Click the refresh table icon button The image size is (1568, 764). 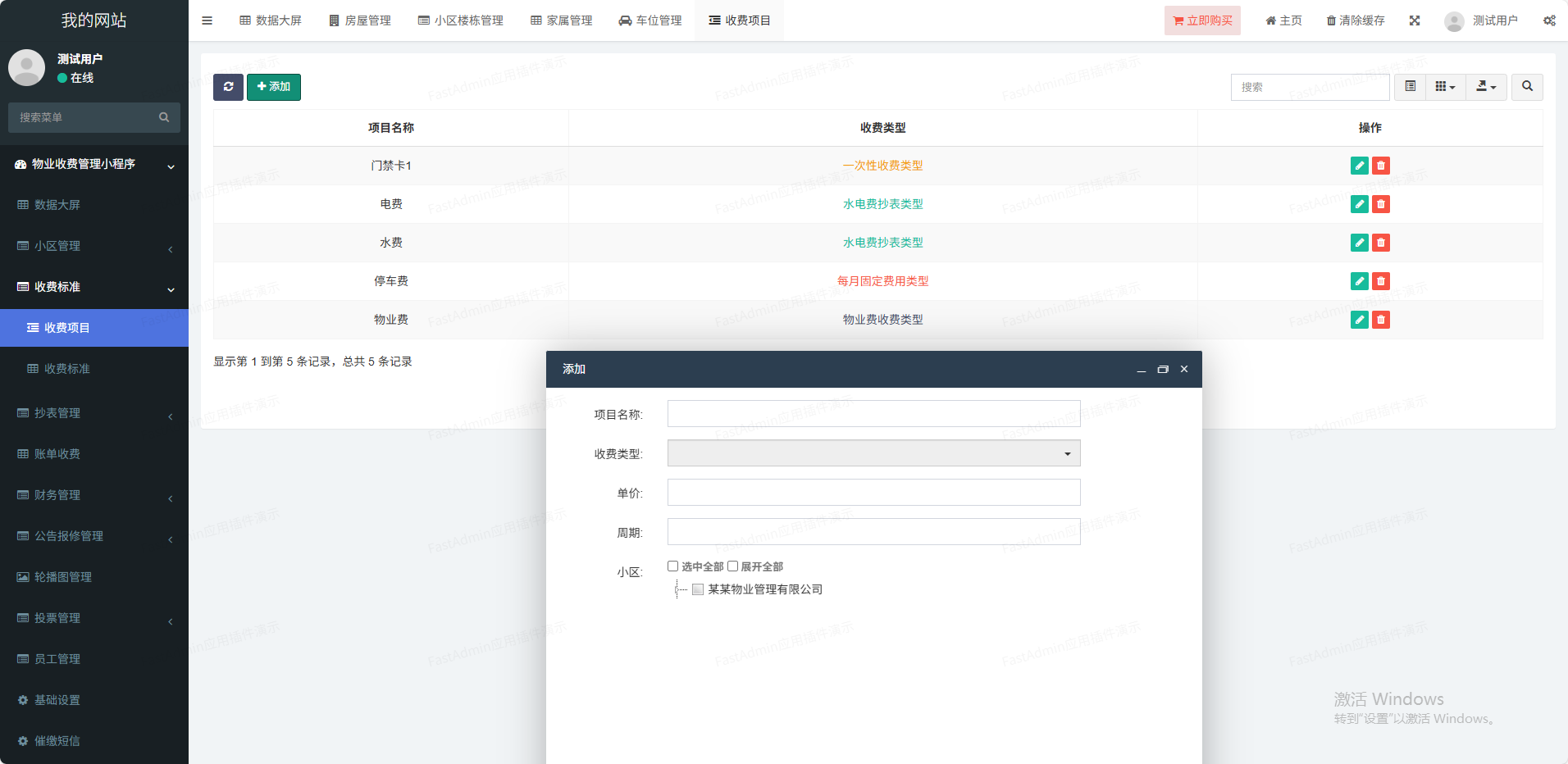pyautogui.click(x=228, y=87)
